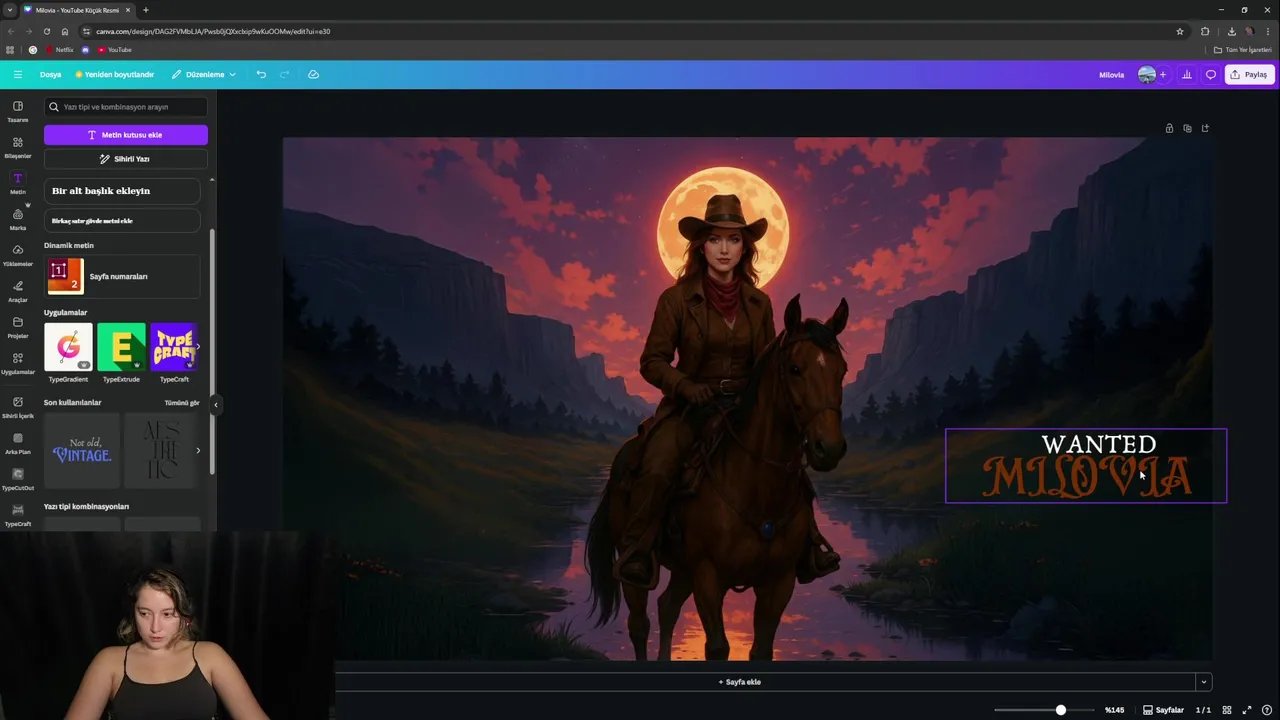Open the Tasarım sidebar panel
Viewport: 1280px width, 720px height.
click(x=18, y=111)
